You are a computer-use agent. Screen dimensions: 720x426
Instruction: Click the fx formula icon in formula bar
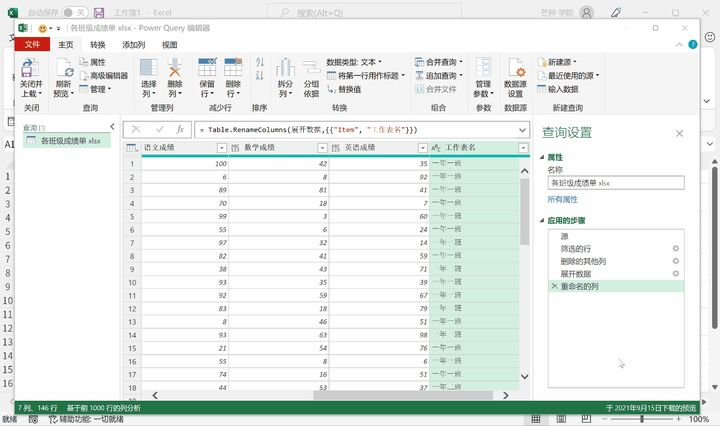[180, 130]
